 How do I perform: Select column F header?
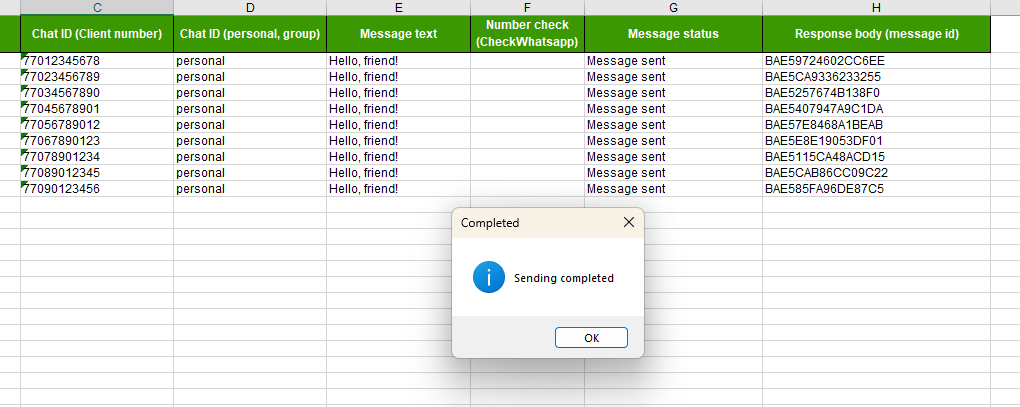click(527, 8)
